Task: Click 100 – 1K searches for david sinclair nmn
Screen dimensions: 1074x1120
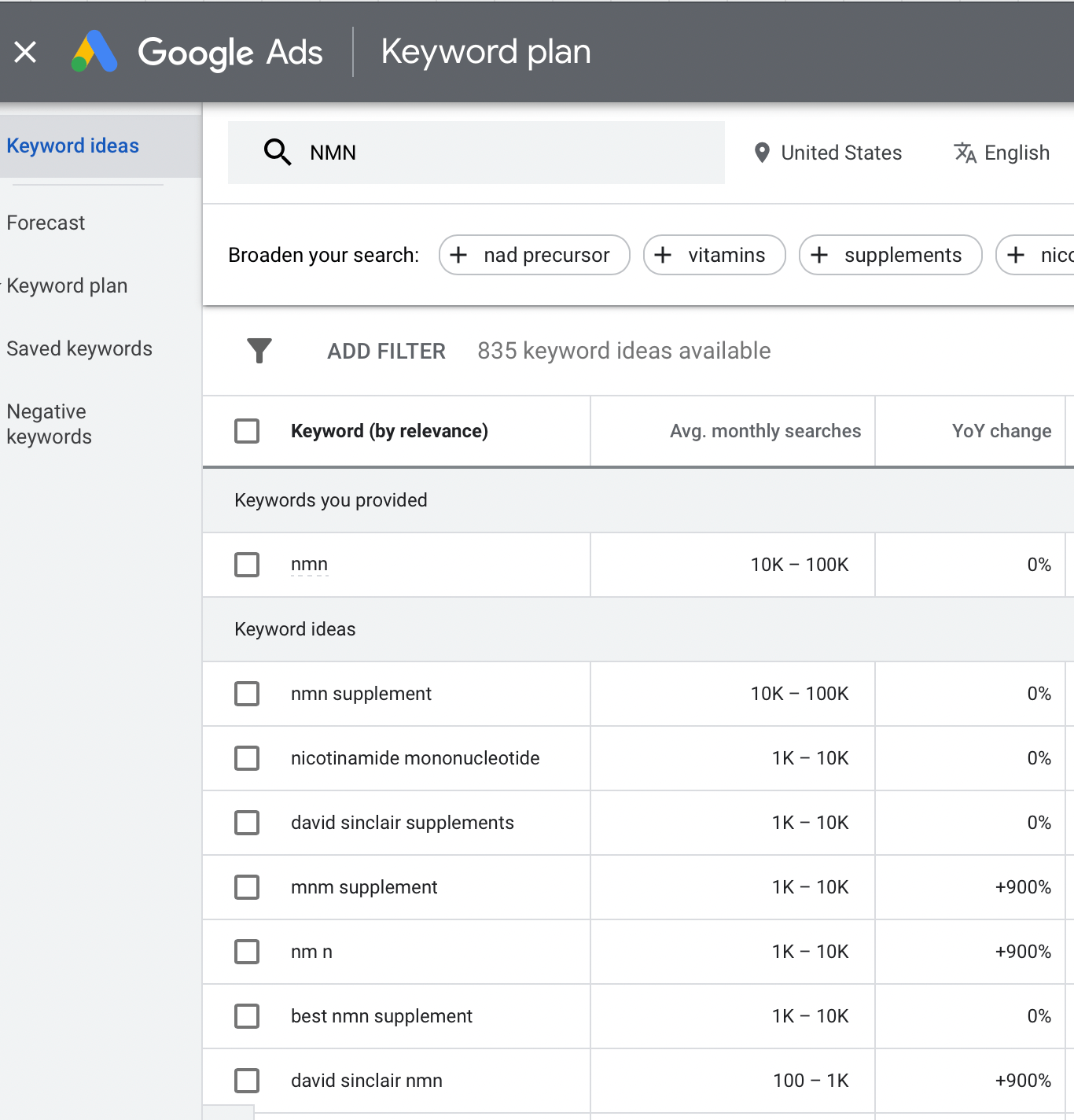Action: (x=811, y=1081)
